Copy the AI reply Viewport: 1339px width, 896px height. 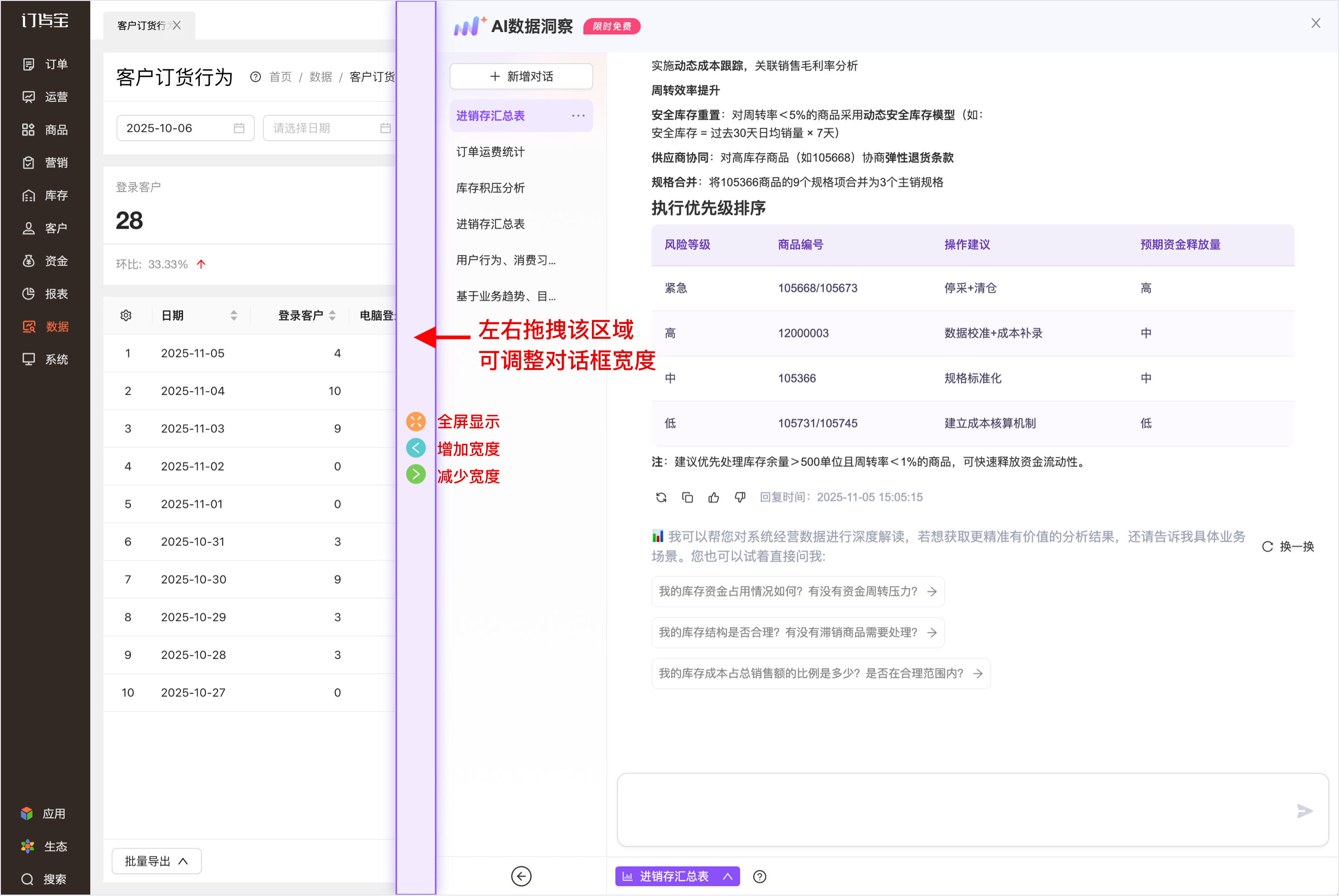[687, 497]
